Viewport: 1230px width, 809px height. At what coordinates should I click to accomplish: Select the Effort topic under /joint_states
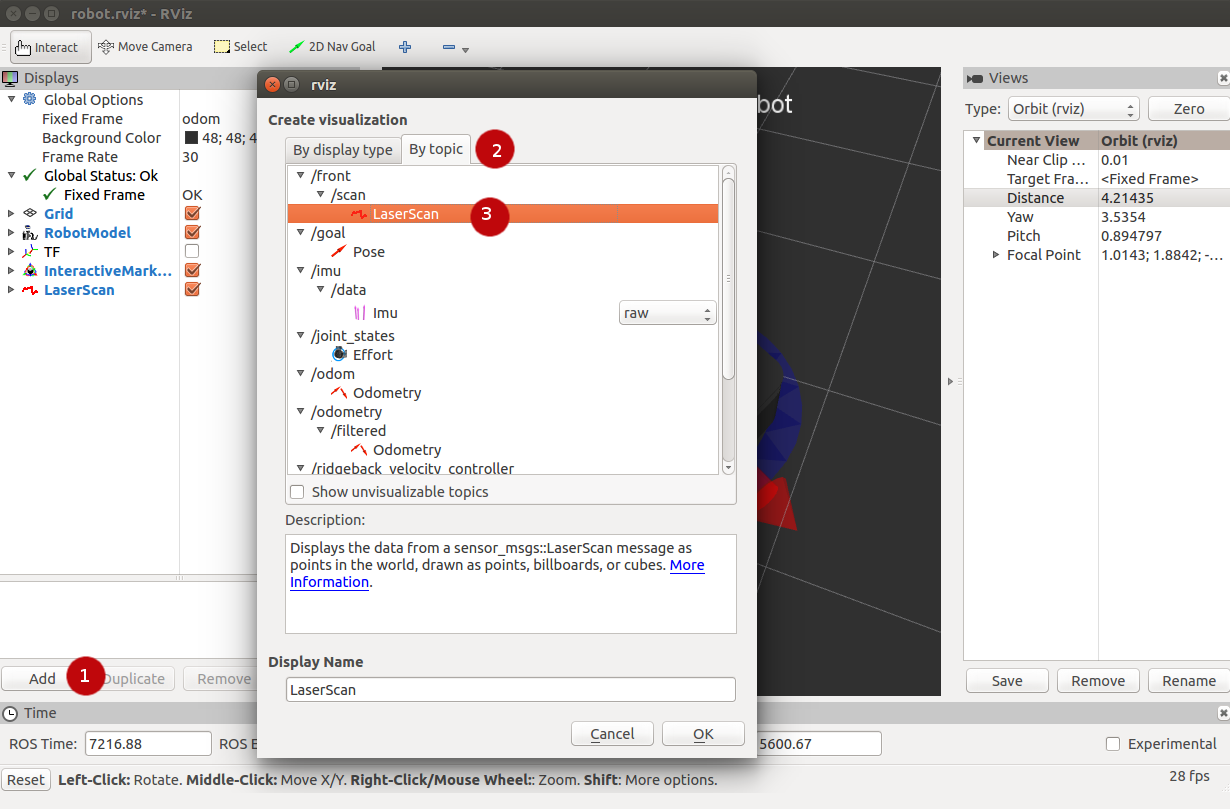tap(372, 355)
